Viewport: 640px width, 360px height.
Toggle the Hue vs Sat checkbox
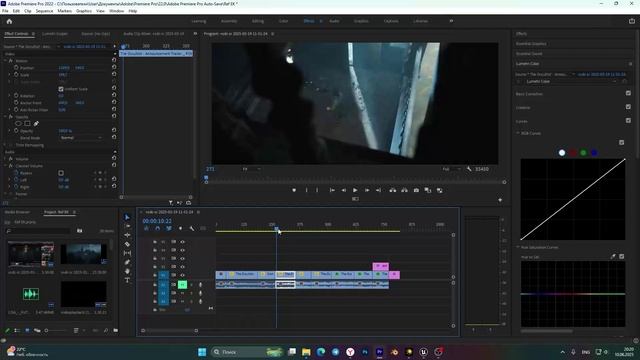[622, 256]
